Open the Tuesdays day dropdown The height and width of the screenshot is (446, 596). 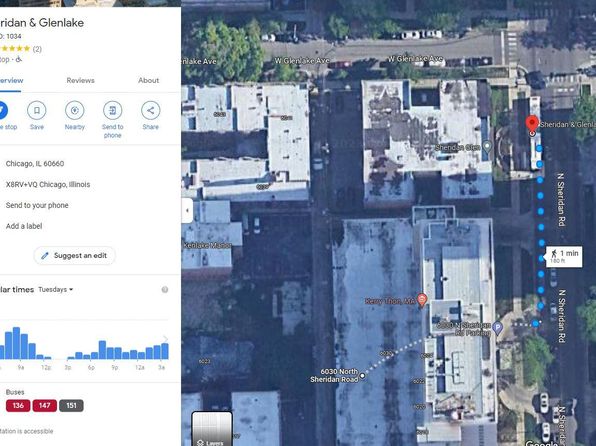[56, 289]
